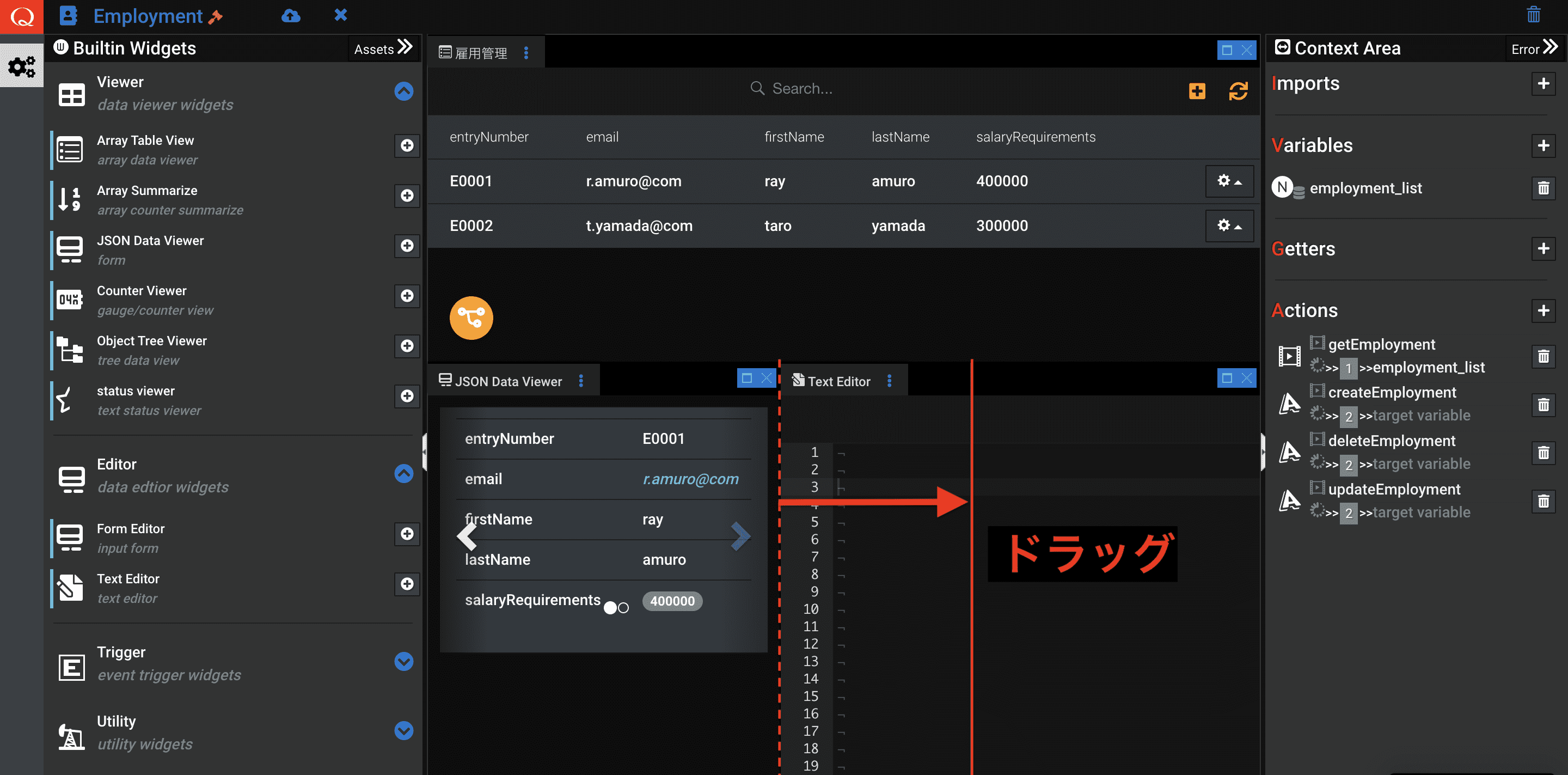Delete the deleteEmployment action
Screen dimensions: 1568x775
point(1543,453)
